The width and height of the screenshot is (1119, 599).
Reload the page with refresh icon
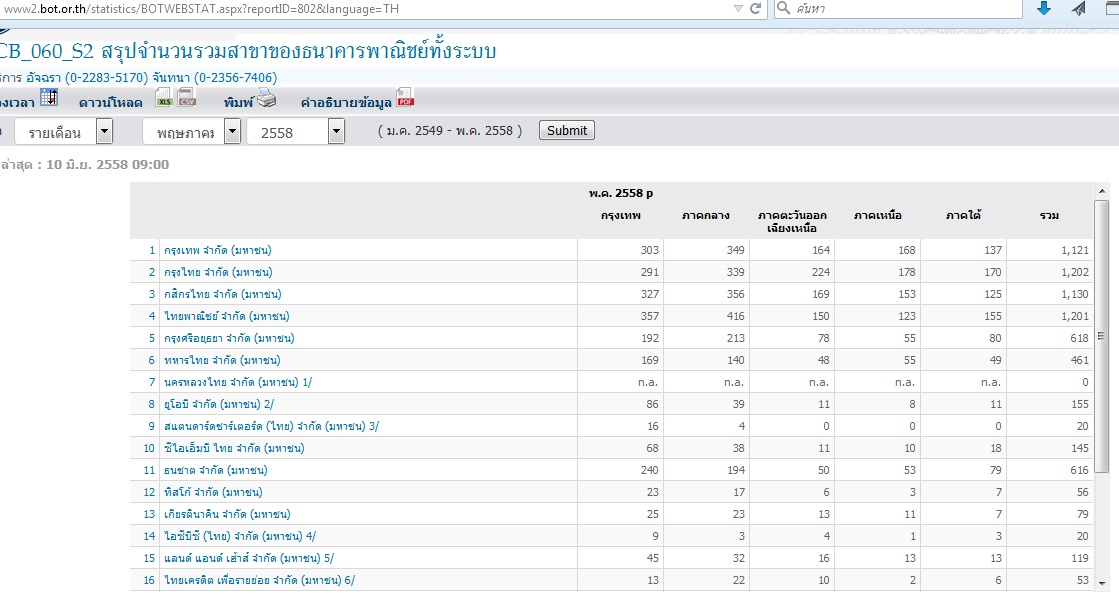tap(755, 9)
